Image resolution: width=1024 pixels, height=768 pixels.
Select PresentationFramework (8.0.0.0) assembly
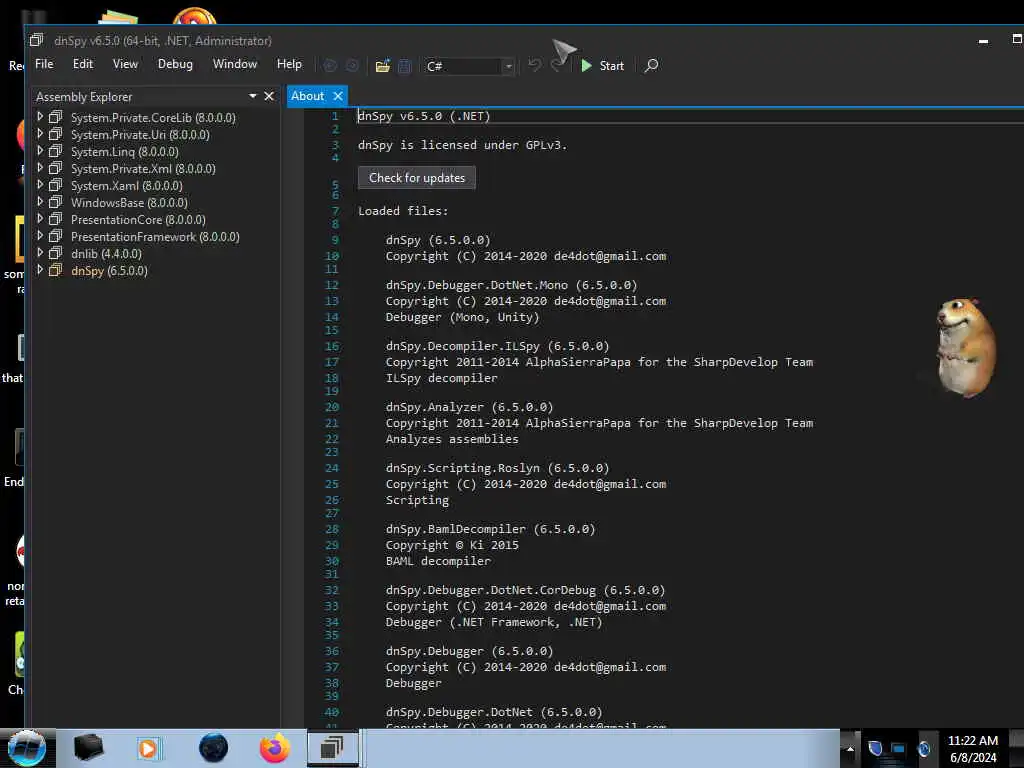[x=155, y=236]
